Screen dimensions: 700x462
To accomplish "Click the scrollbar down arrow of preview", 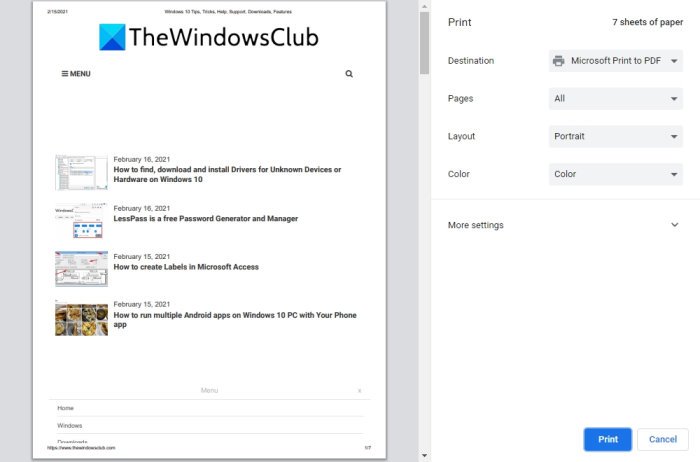I will coord(424,455).
